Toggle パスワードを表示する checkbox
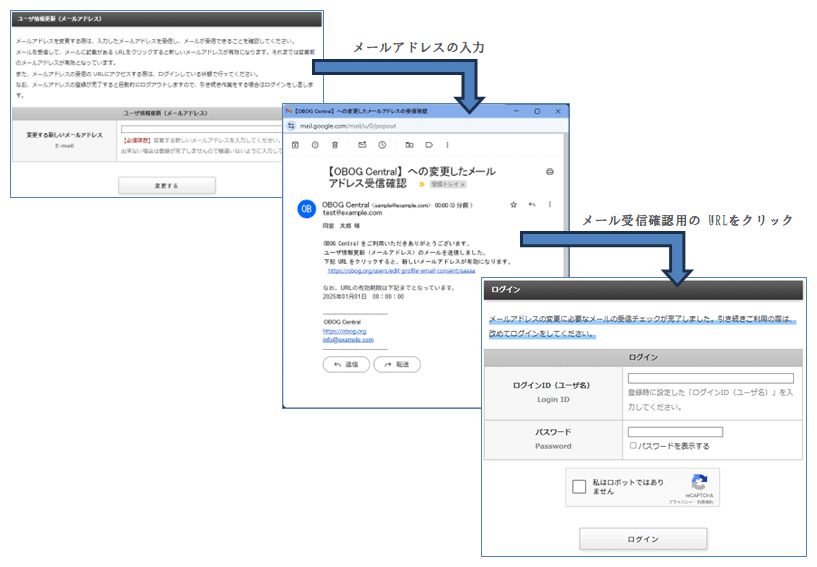817x567 pixels. 633,446
